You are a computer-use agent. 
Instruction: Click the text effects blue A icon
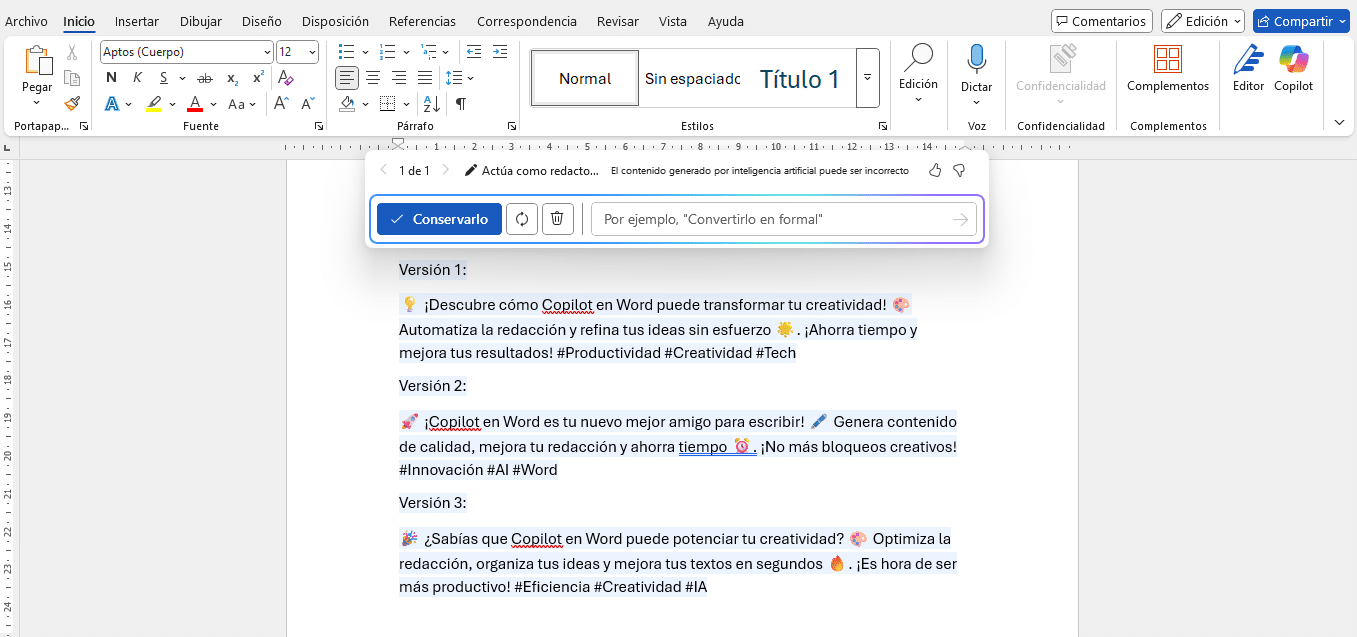pyautogui.click(x=111, y=104)
